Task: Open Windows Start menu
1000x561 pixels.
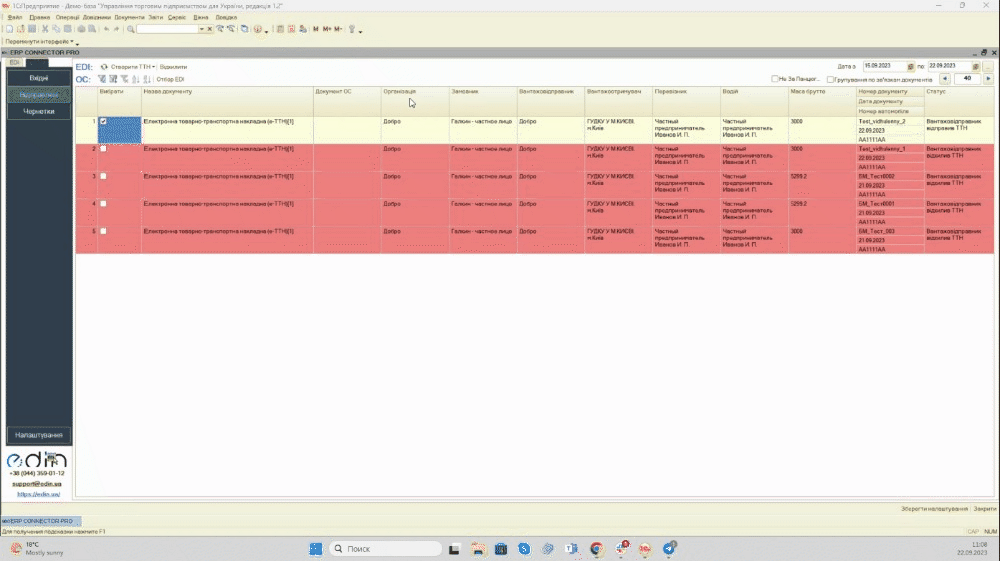Action: [316, 548]
